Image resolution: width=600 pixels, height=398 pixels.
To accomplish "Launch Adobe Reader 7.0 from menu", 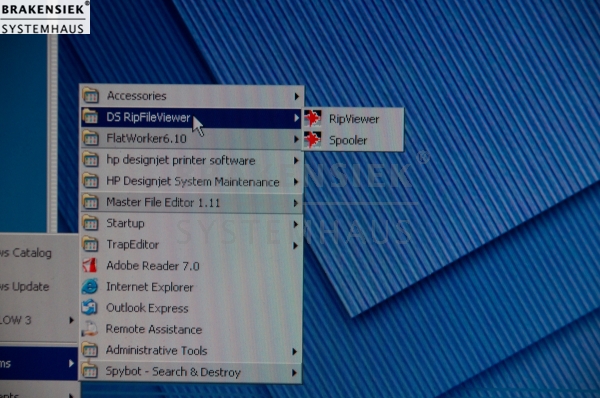I will [x=191, y=266].
